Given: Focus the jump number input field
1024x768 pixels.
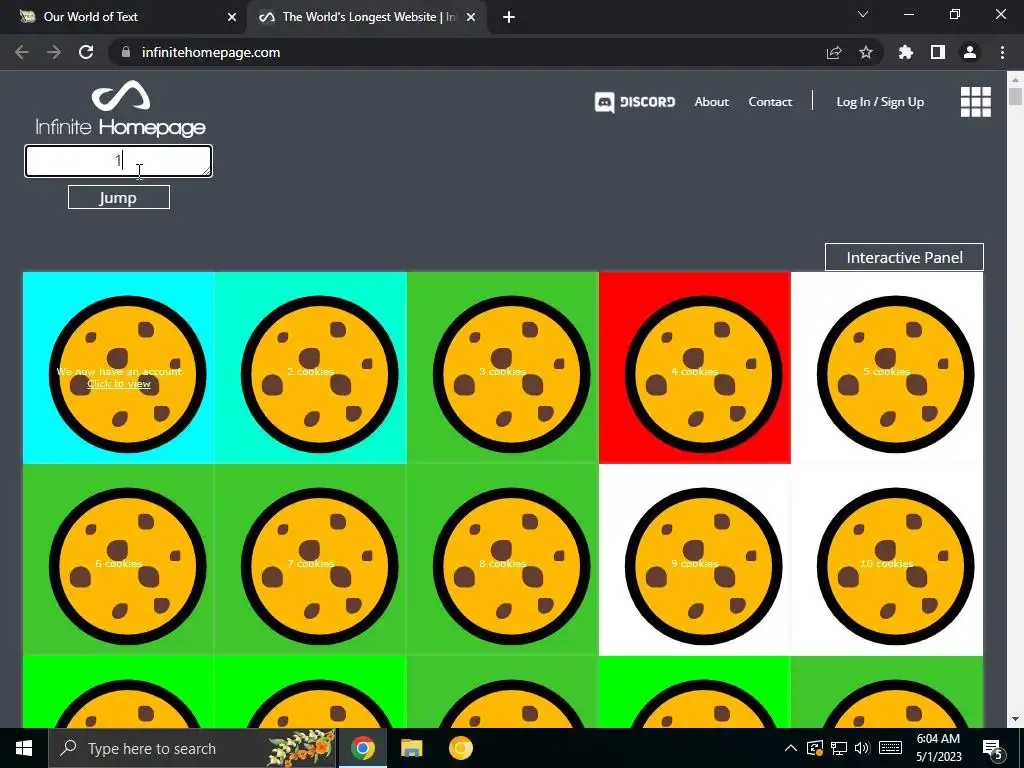Looking at the screenshot, I should pos(119,161).
